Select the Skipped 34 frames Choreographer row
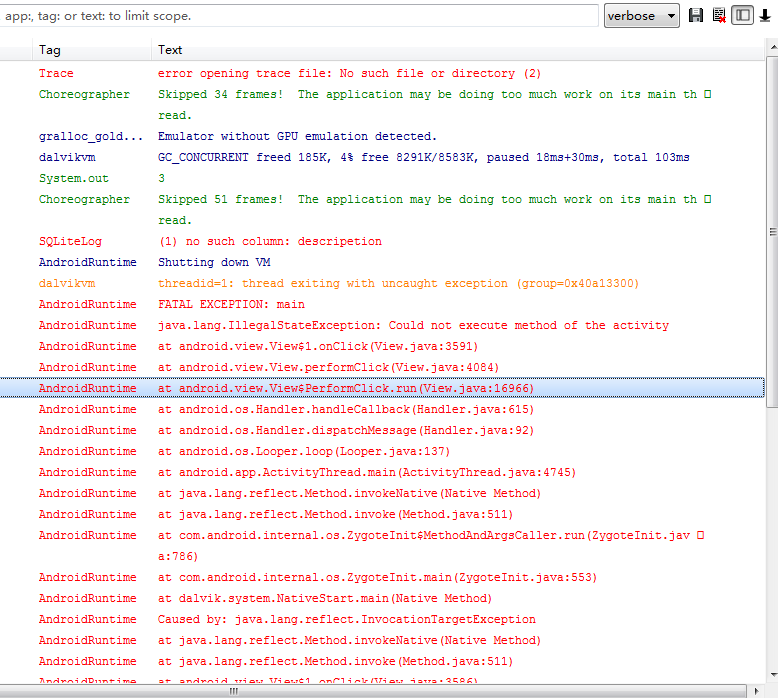The height and width of the screenshot is (698, 778). 382,105
